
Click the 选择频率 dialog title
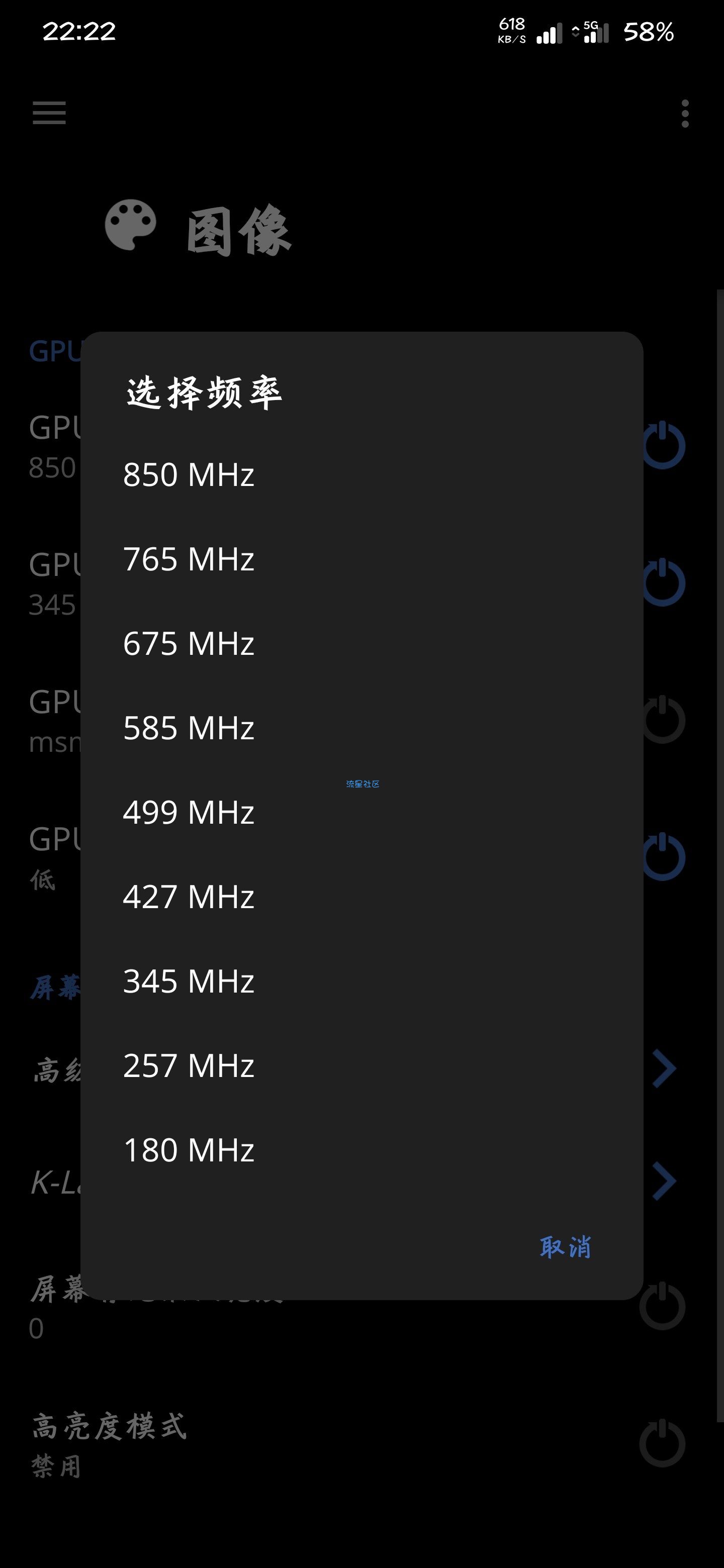[204, 393]
